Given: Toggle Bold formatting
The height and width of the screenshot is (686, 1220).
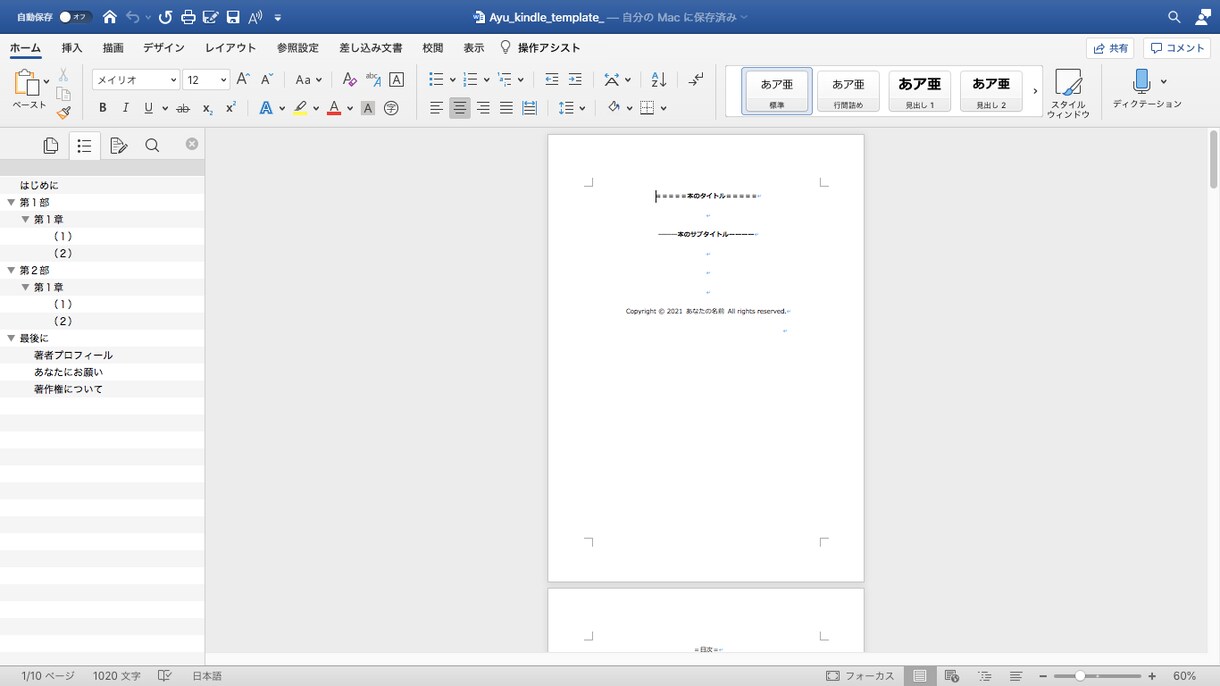Looking at the screenshot, I should pyautogui.click(x=102, y=108).
